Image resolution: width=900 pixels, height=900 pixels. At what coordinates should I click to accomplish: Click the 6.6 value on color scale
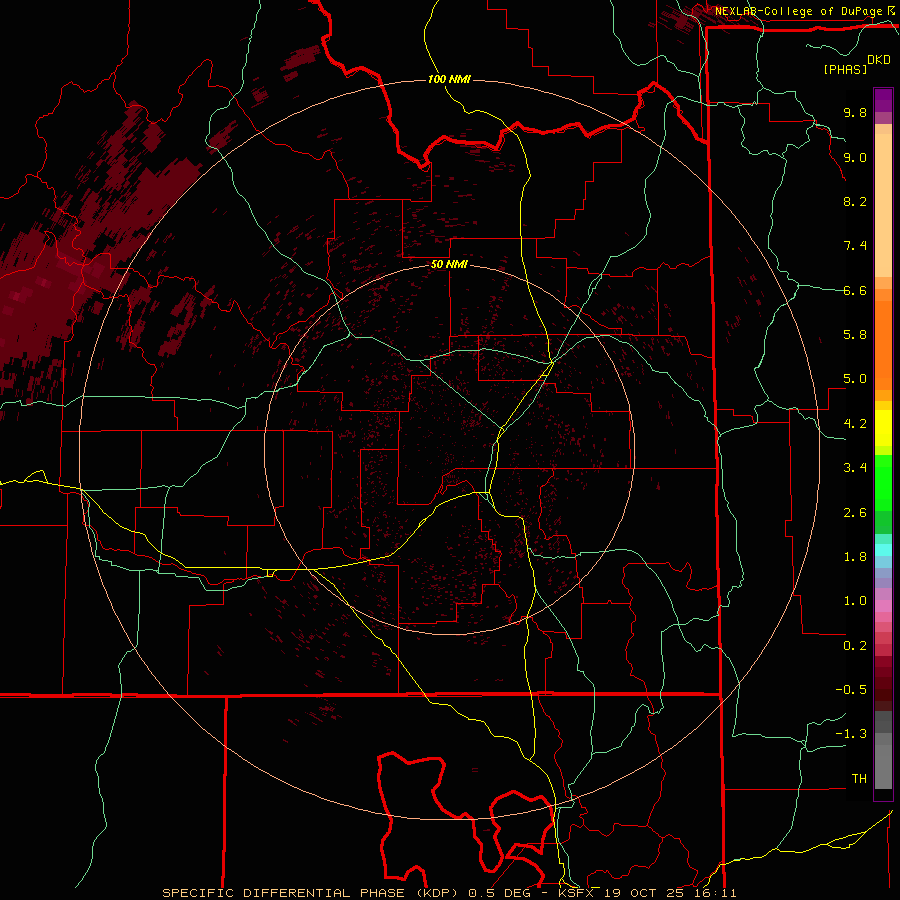(x=855, y=290)
